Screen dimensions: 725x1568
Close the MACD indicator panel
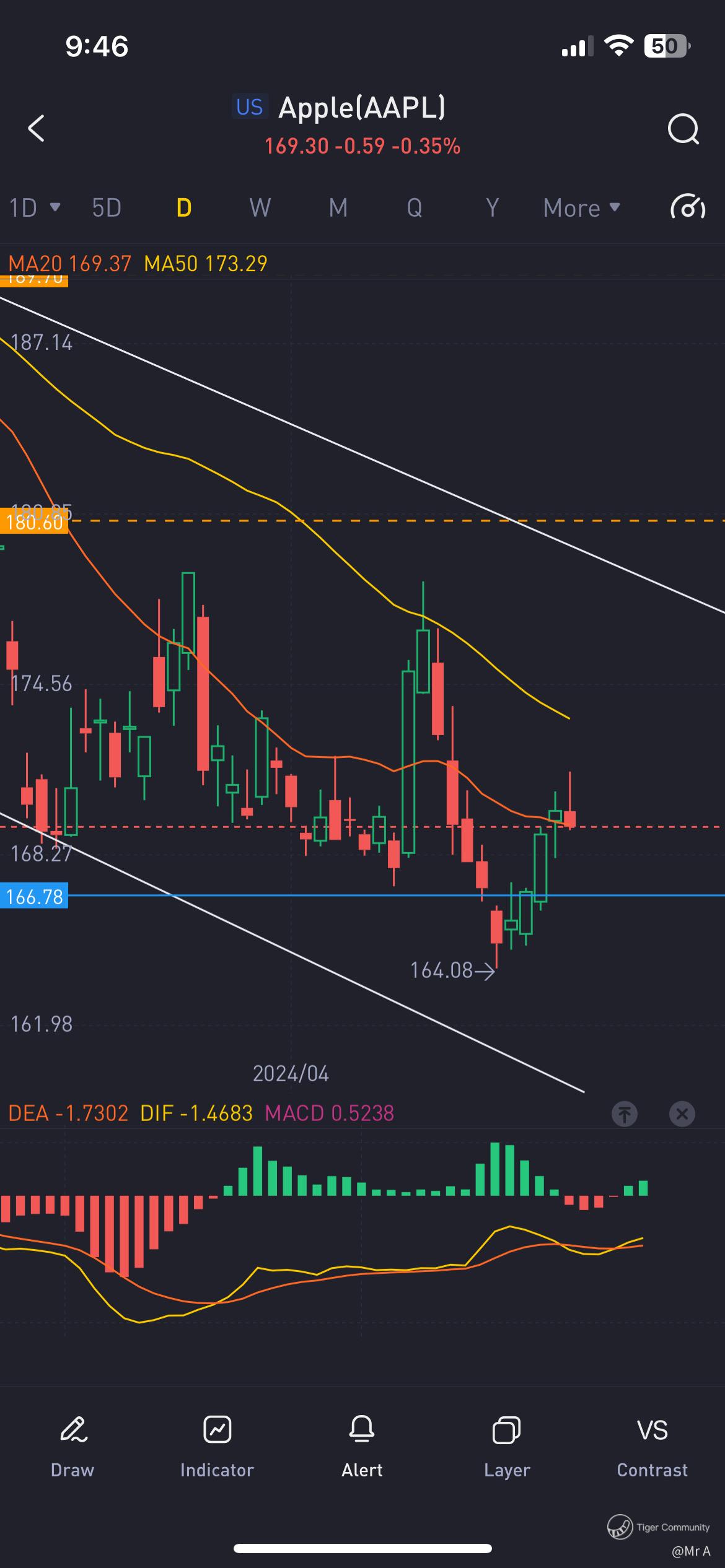[x=682, y=1114]
